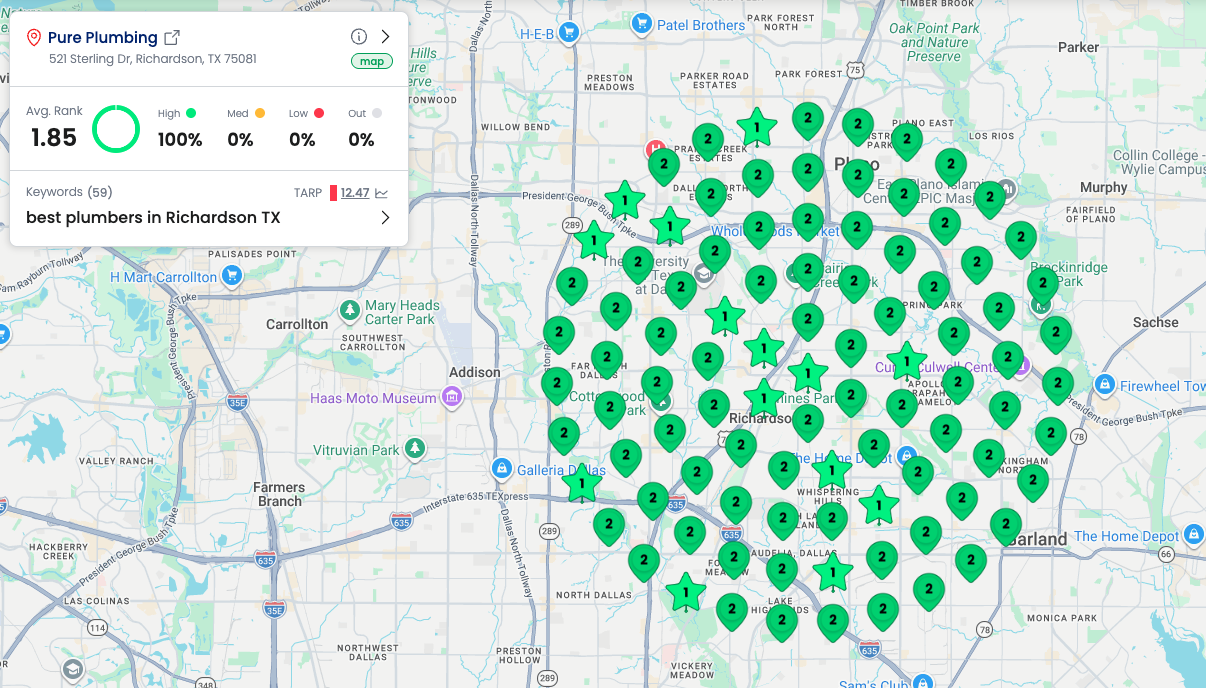Image resolution: width=1206 pixels, height=688 pixels.
Task: Click the Patel Brothers shopping cart icon
Action: click(x=642, y=24)
